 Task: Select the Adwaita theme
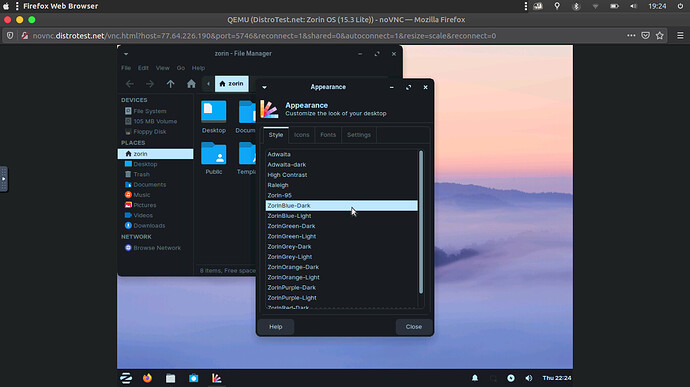(x=341, y=154)
